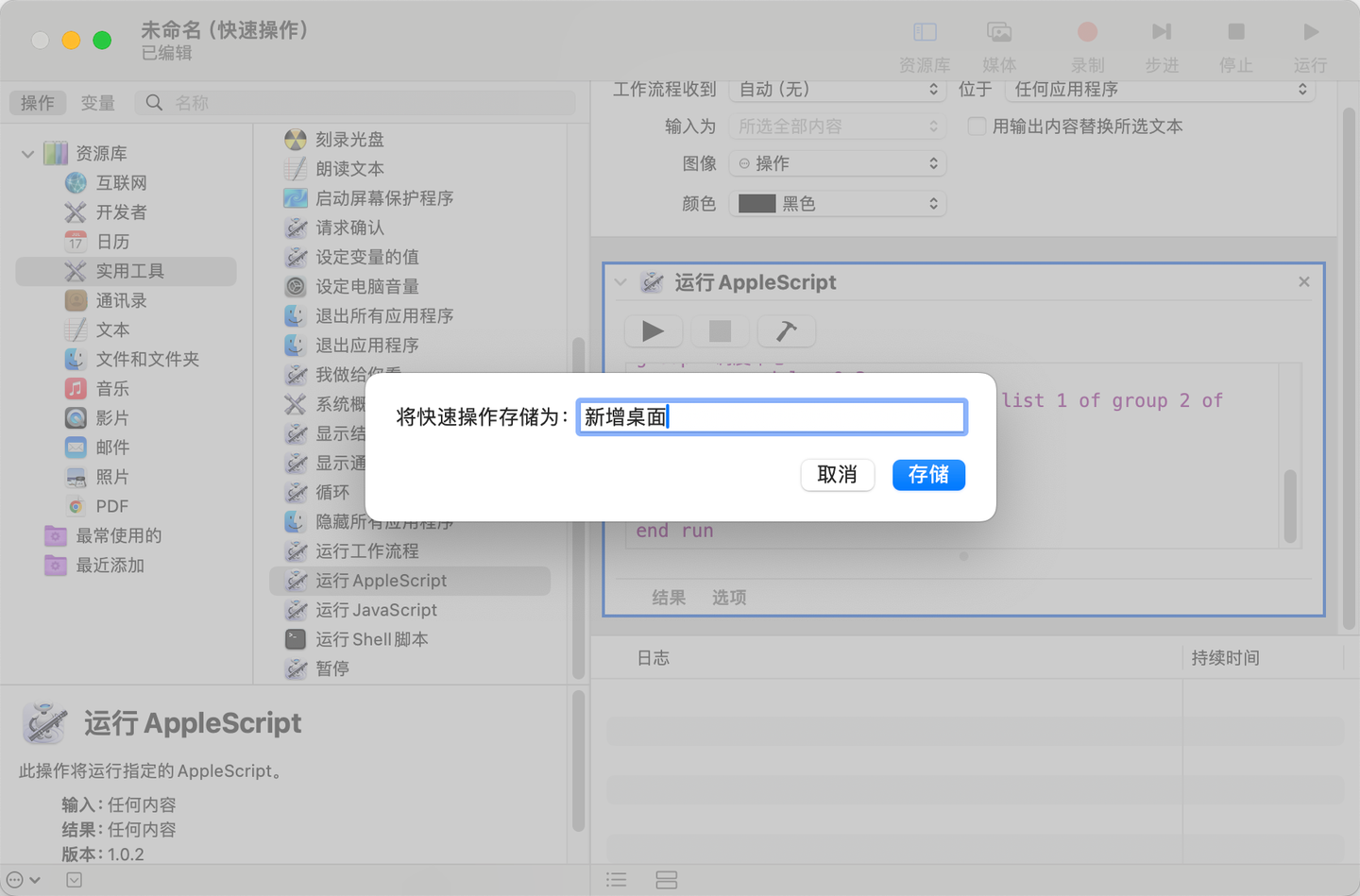Select the 暂停 action
The image size is (1360, 896).
[332, 668]
